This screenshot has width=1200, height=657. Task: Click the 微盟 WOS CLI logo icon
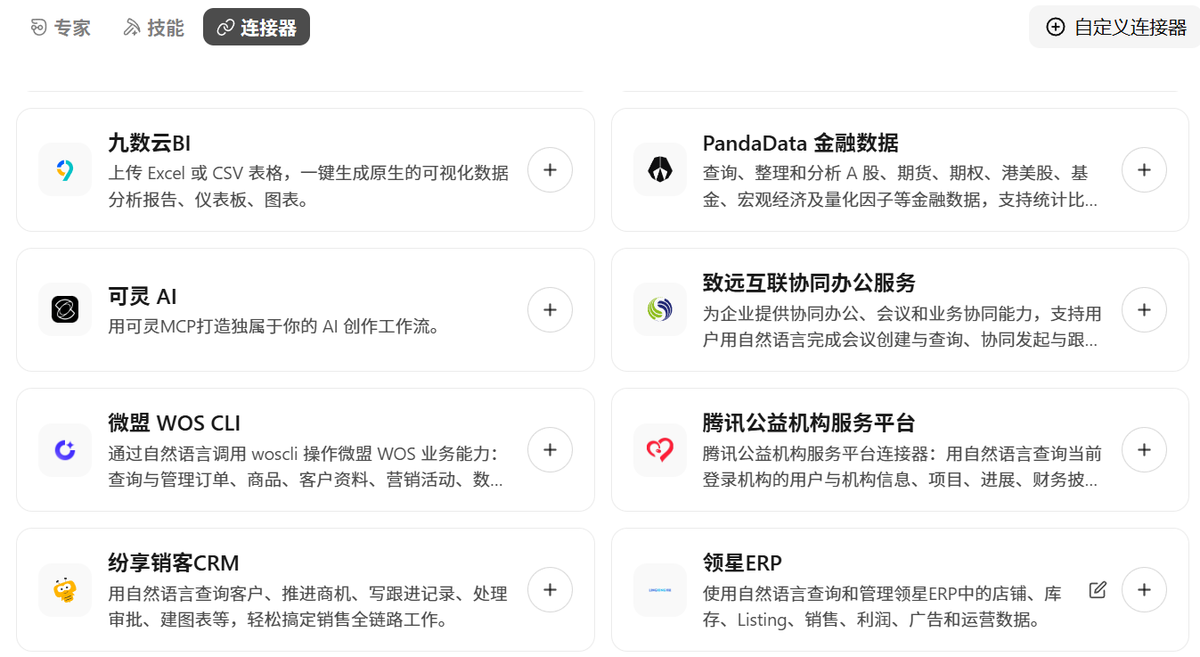click(65, 450)
